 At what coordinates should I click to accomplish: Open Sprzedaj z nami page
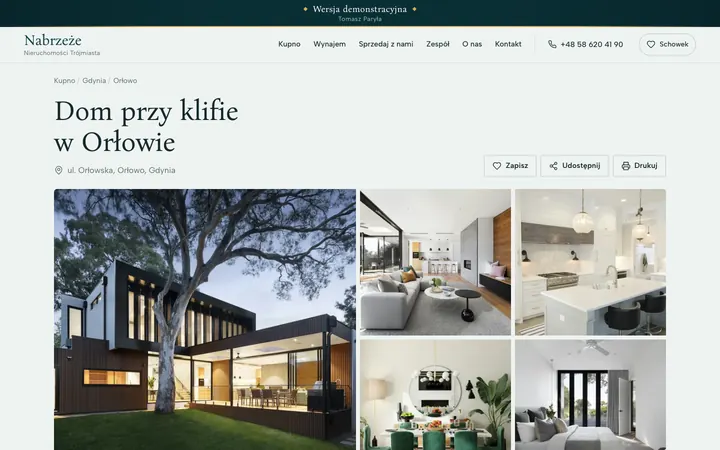coord(386,44)
